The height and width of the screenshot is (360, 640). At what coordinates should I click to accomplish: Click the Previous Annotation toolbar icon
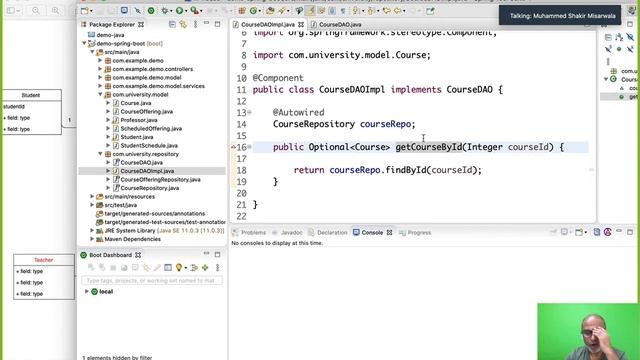point(370,11)
